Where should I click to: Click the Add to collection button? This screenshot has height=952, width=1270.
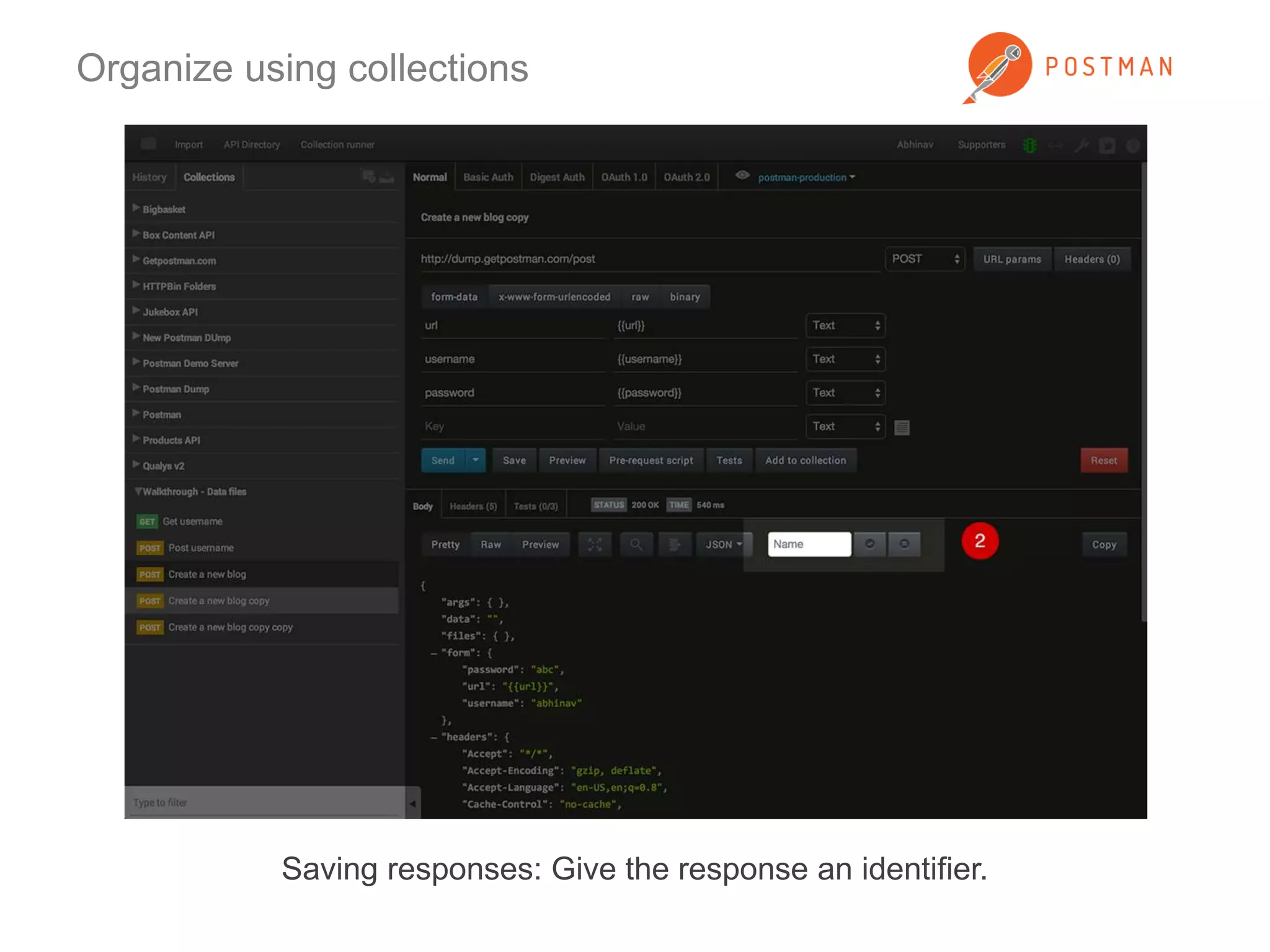pos(806,460)
